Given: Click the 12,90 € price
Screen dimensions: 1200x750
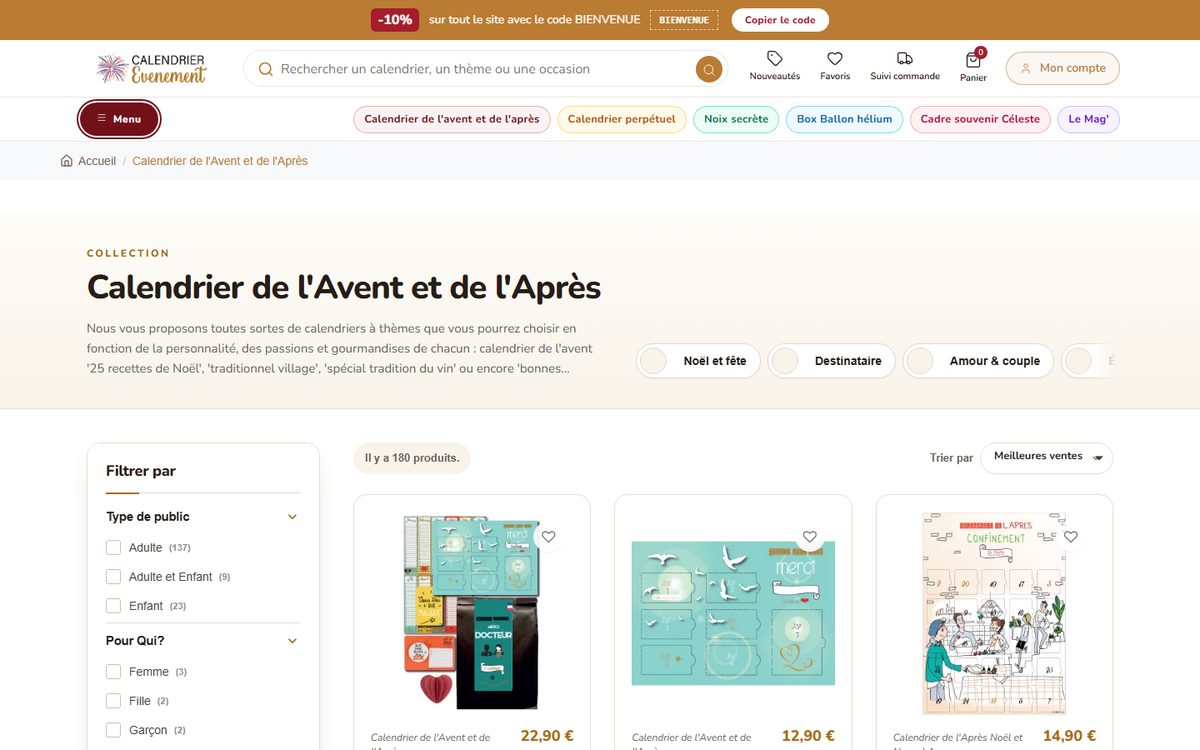Looking at the screenshot, I should pyautogui.click(x=808, y=736).
